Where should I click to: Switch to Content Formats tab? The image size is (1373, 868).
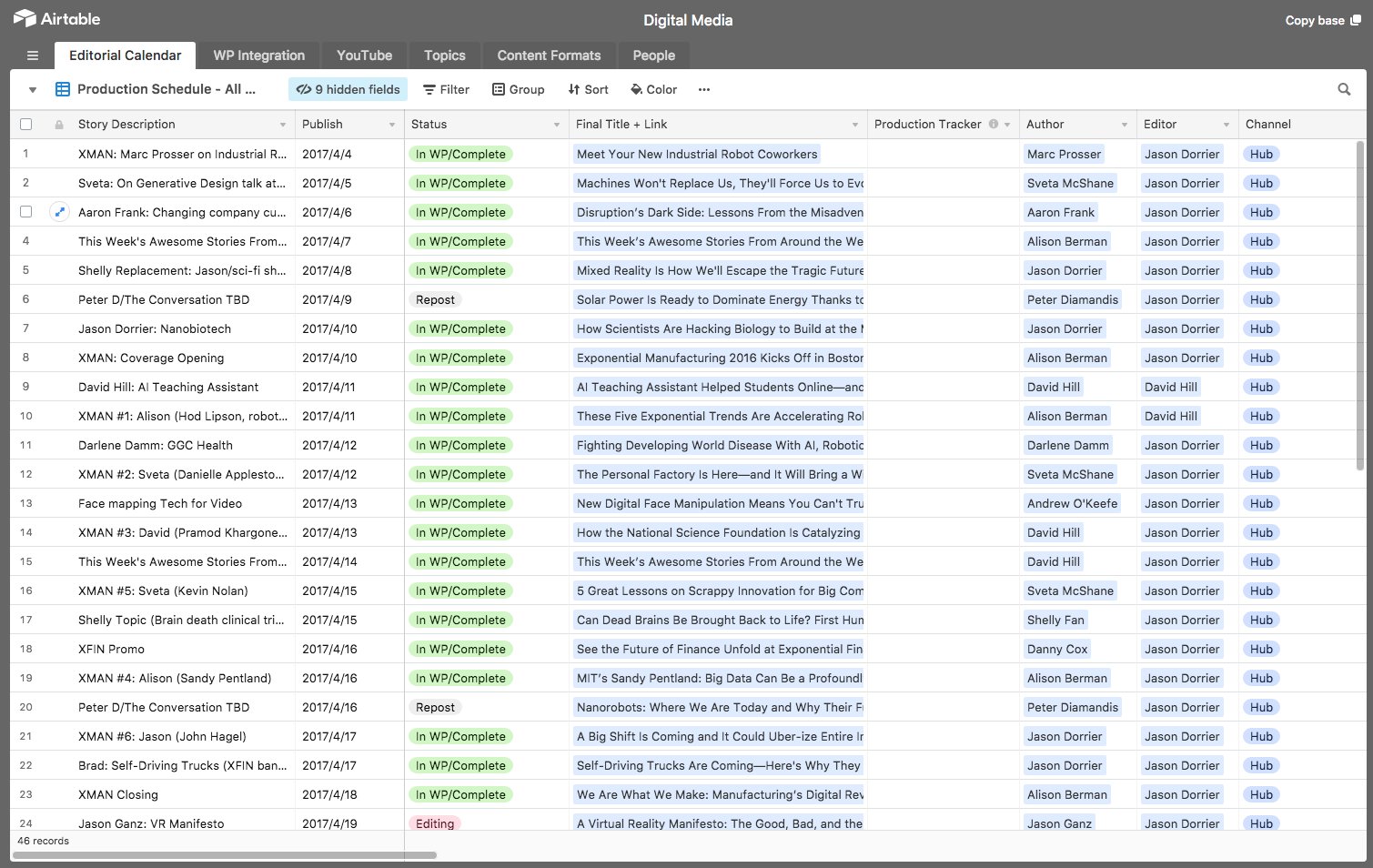(549, 56)
